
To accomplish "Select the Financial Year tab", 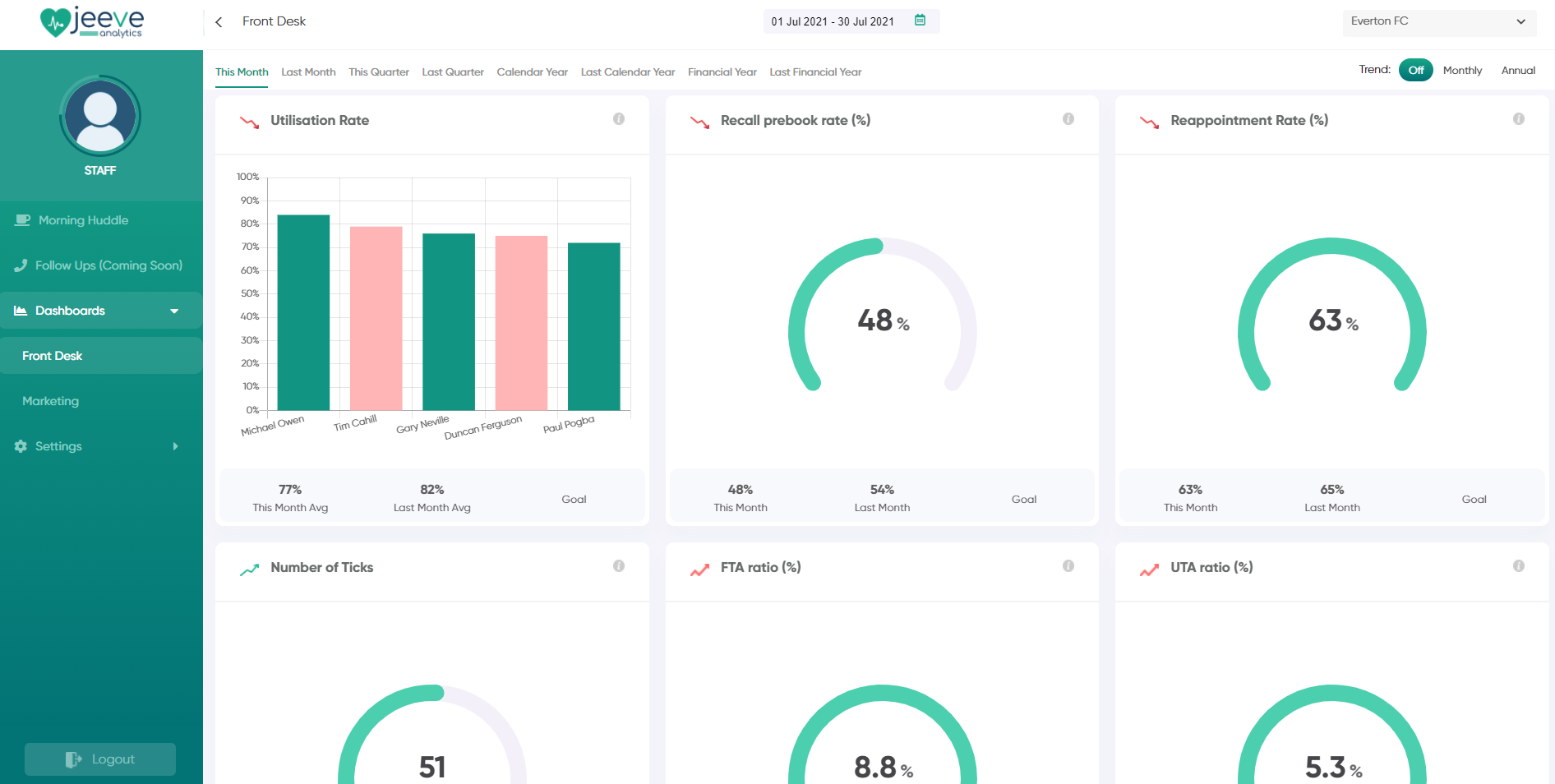I will coord(722,72).
